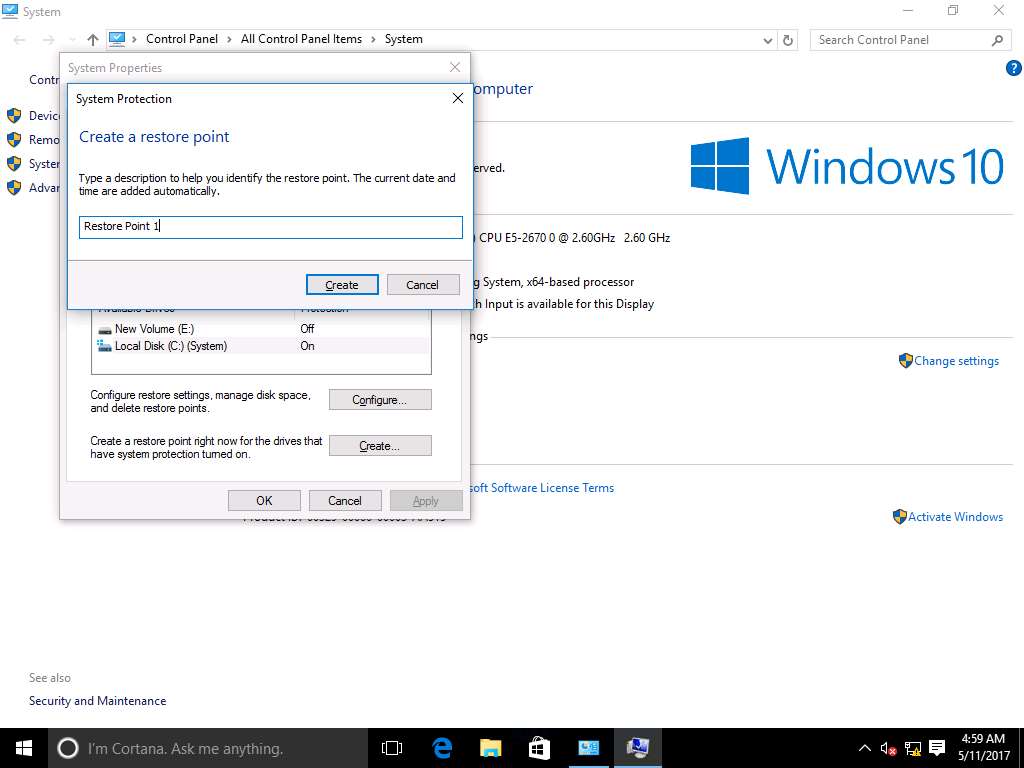The width and height of the screenshot is (1024, 768).
Task: Open the Change settings link
Action: pyautogui.click(x=956, y=361)
